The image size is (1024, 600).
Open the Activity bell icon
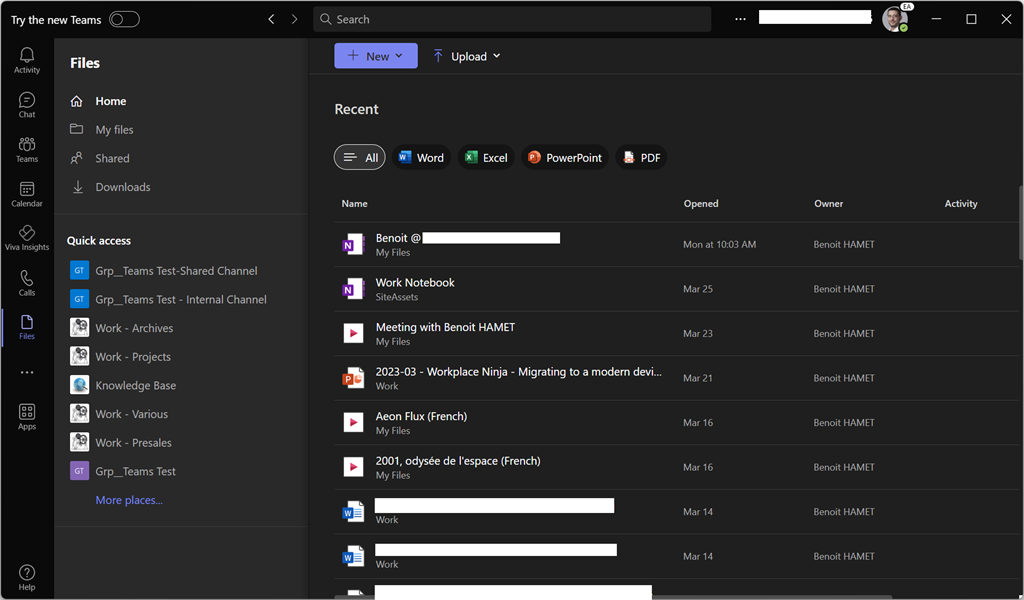tap(27, 60)
